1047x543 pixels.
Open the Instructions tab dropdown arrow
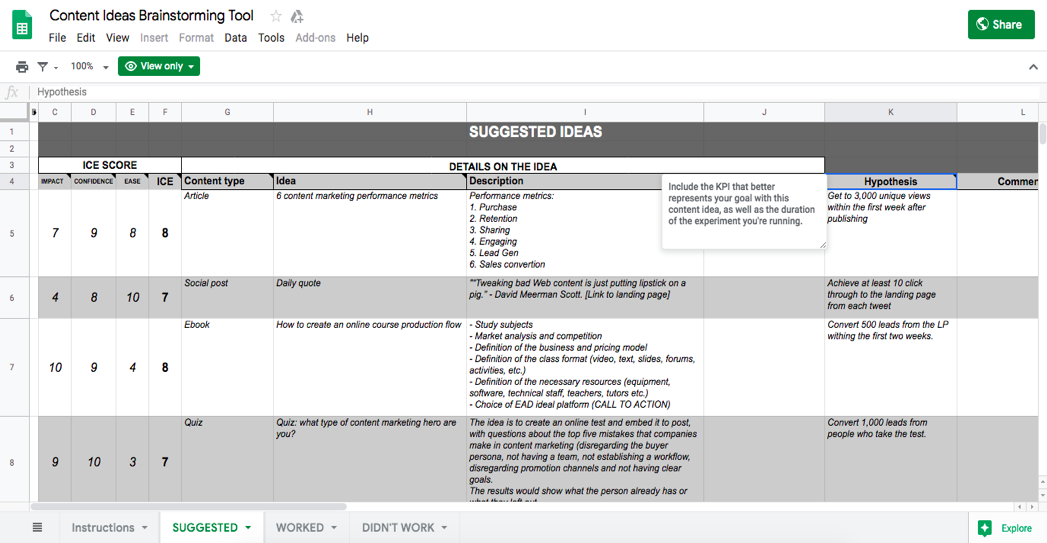pyautogui.click(x=144, y=528)
